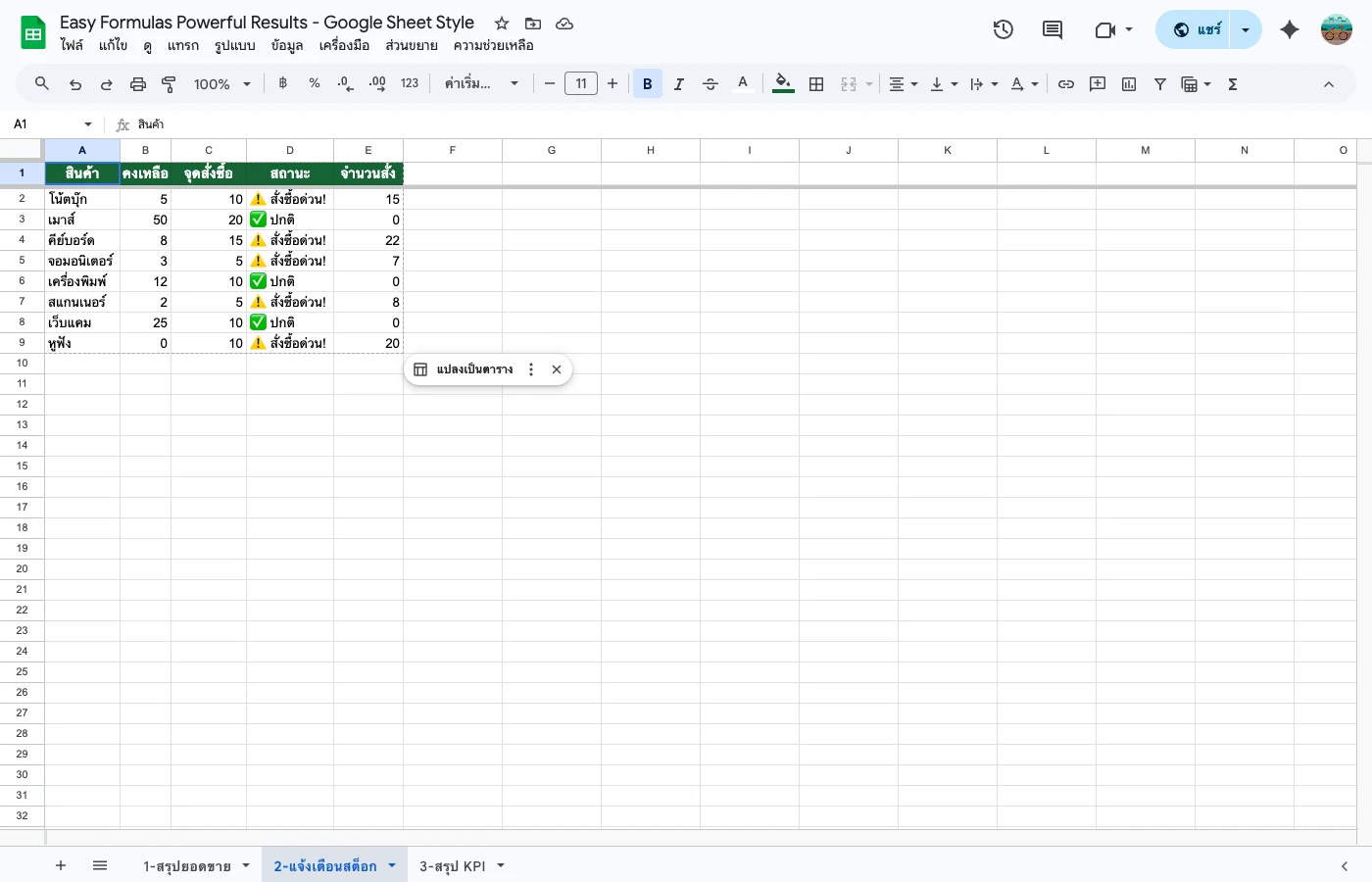Open the แทรก menu
The width and height of the screenshot is (1372, 882).
183,45
